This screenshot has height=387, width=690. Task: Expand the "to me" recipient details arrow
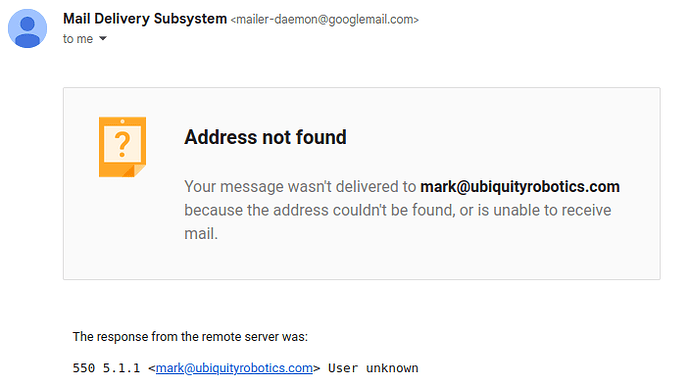(x=103, y=39)
